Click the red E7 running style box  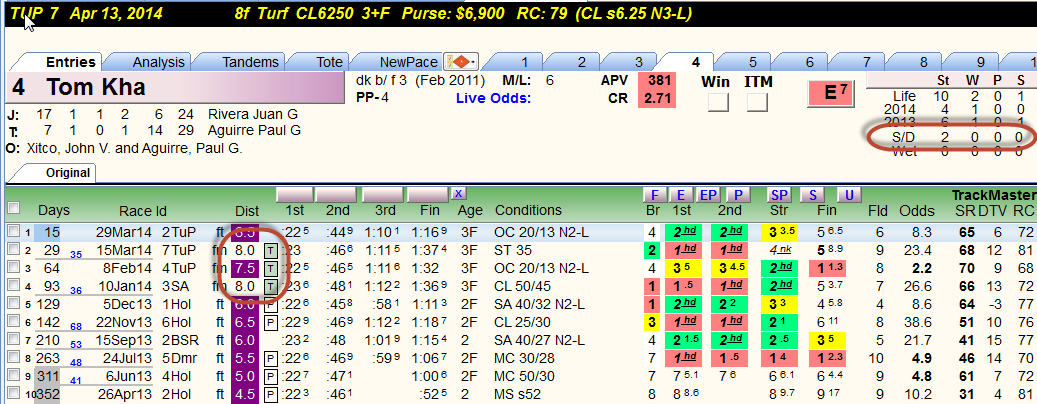(831, 93)
